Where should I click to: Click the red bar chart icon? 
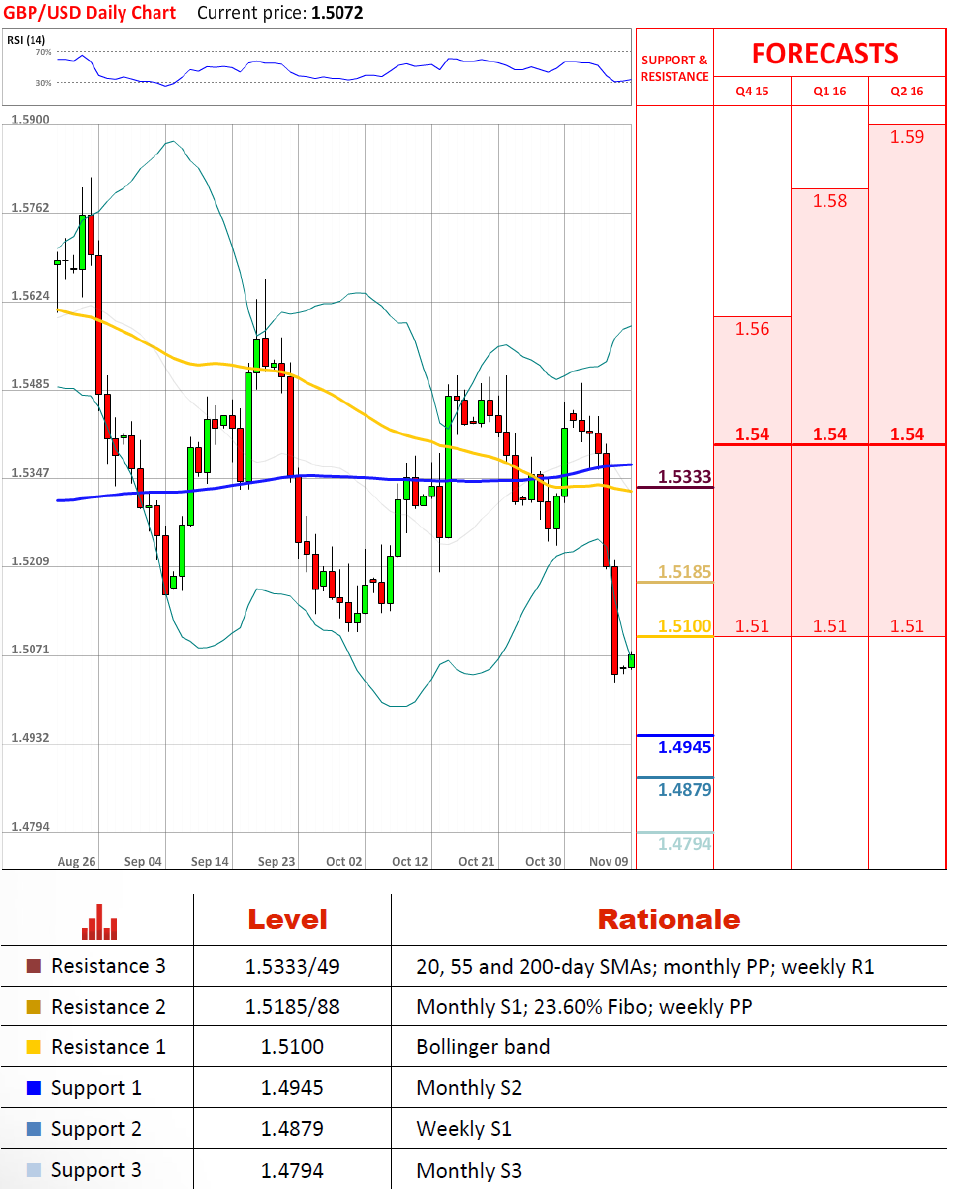click(99, 922)
